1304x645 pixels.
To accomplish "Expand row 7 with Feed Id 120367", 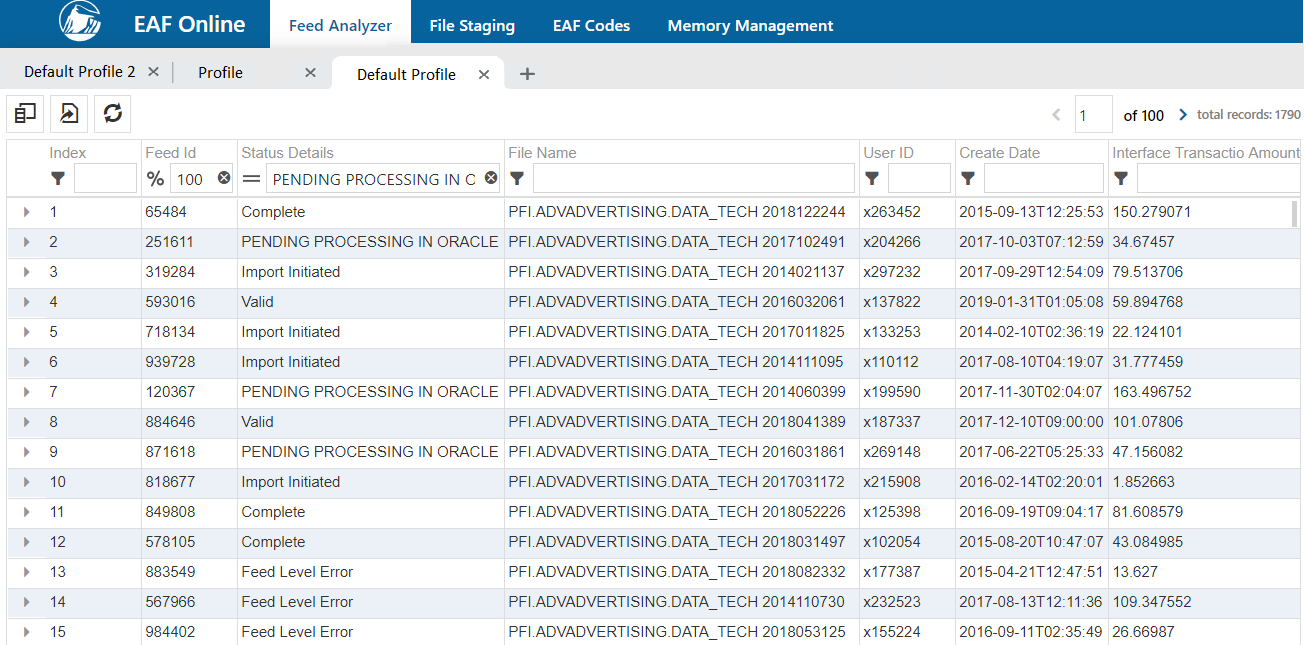I will [x=26, y=392].
